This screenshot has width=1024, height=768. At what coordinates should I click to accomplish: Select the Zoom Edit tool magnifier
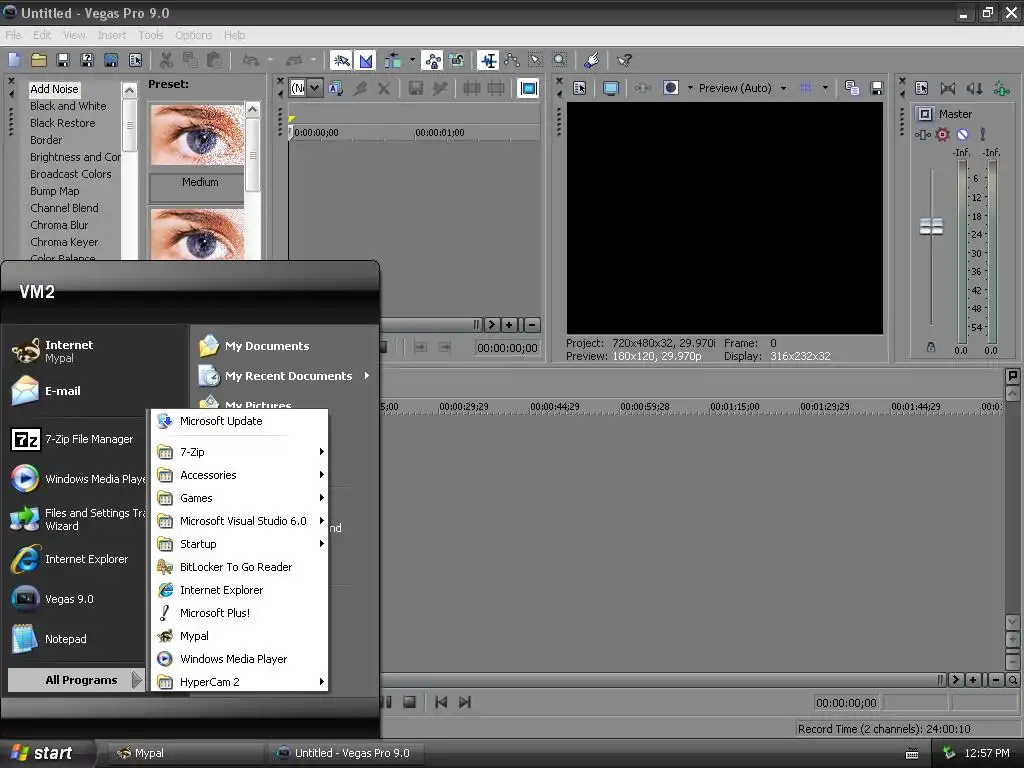click(560, 61)
